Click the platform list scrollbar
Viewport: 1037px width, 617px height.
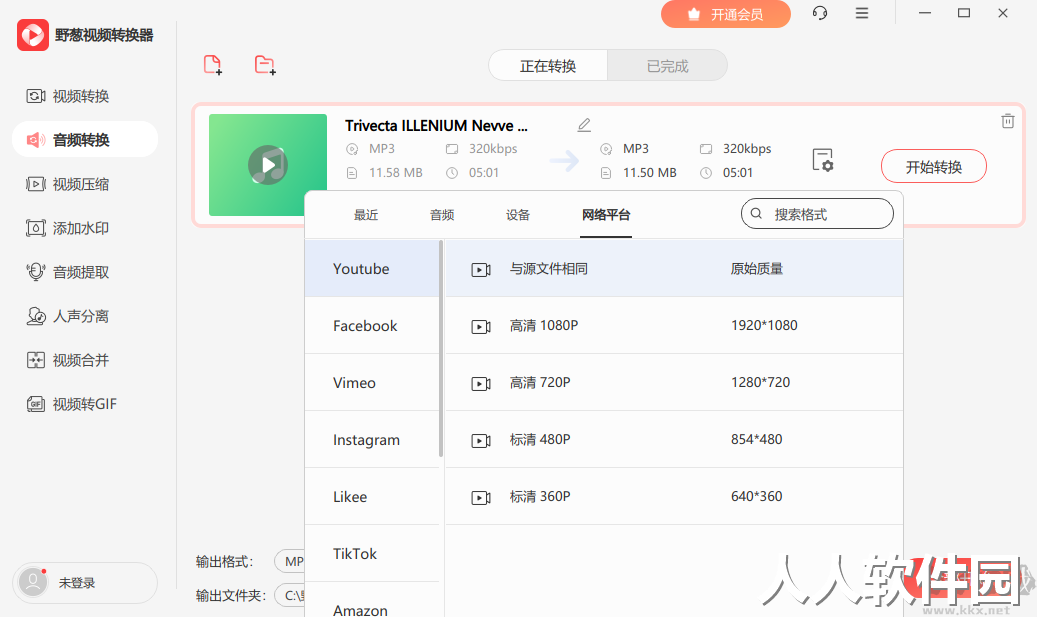[441, 349]
